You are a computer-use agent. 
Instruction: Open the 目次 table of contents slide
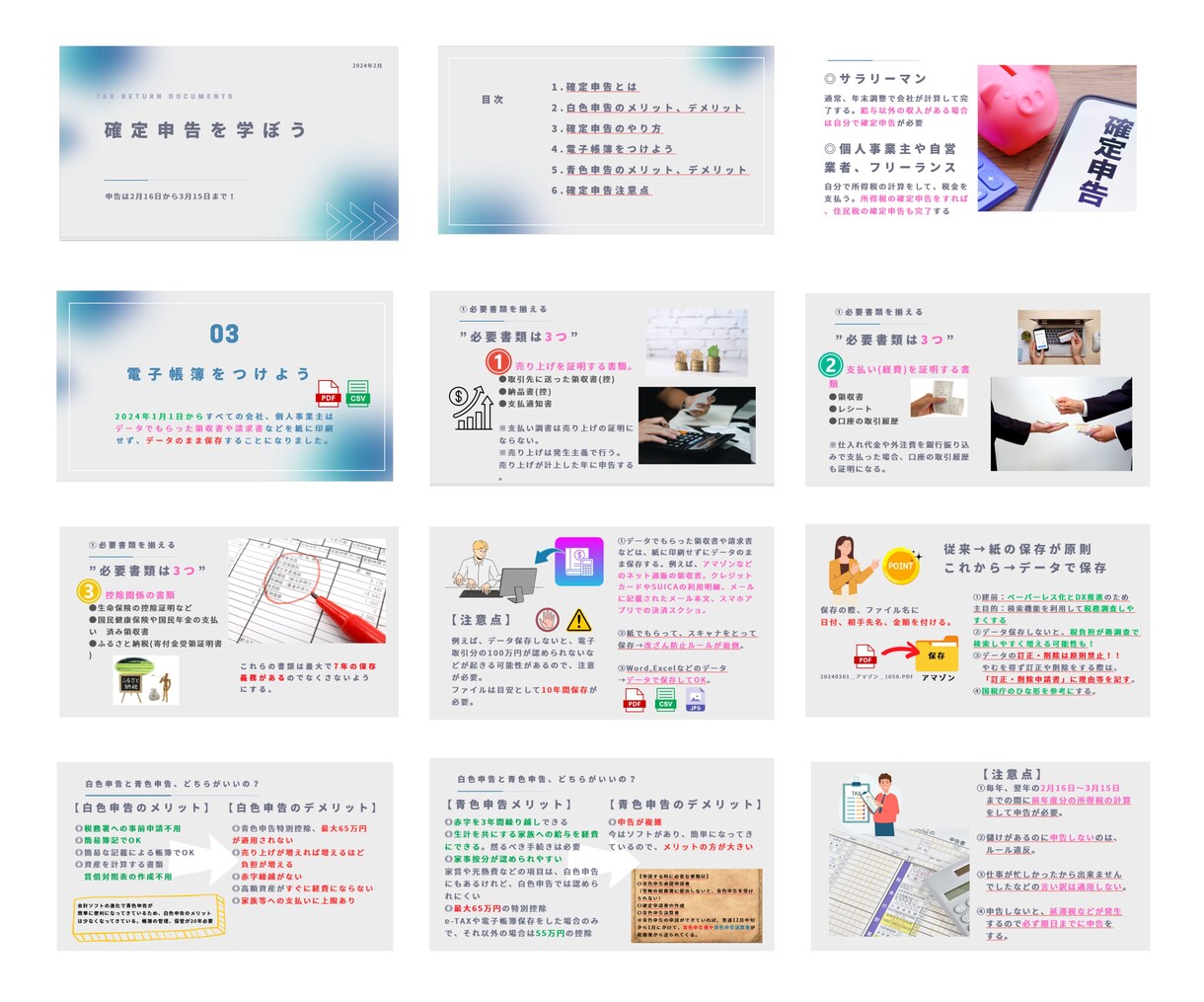coord(606,139)
